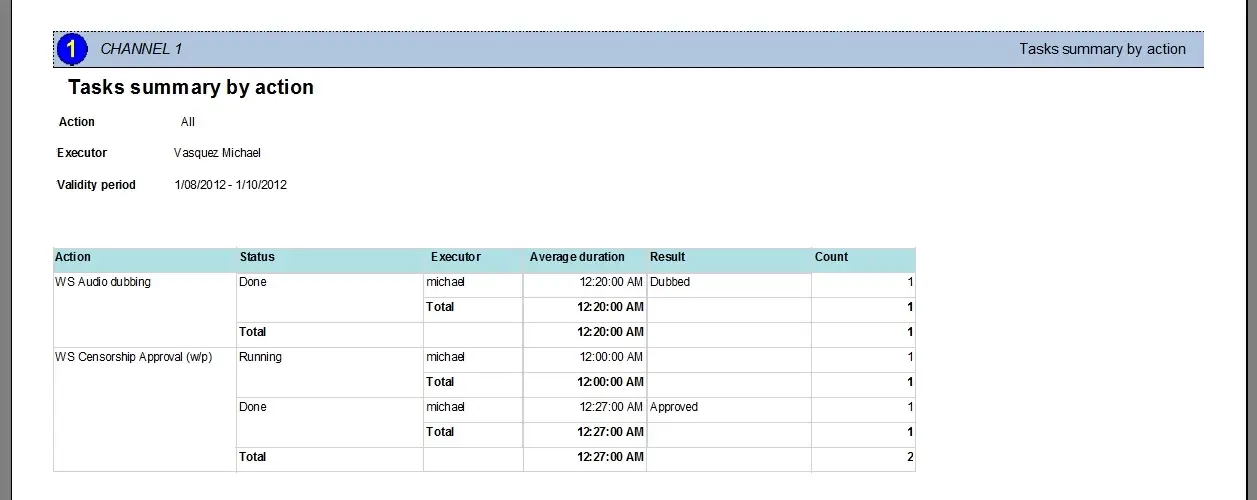Select the 'Tasks summary by action' text in the blue header bar
The width and height of the screenshot is (1257, 500).
coord(1102,49)
